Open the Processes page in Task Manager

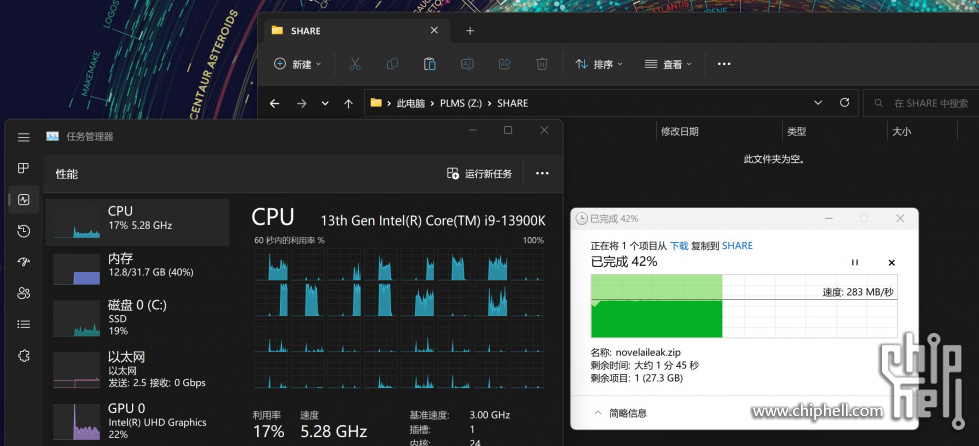pos(24,168)
